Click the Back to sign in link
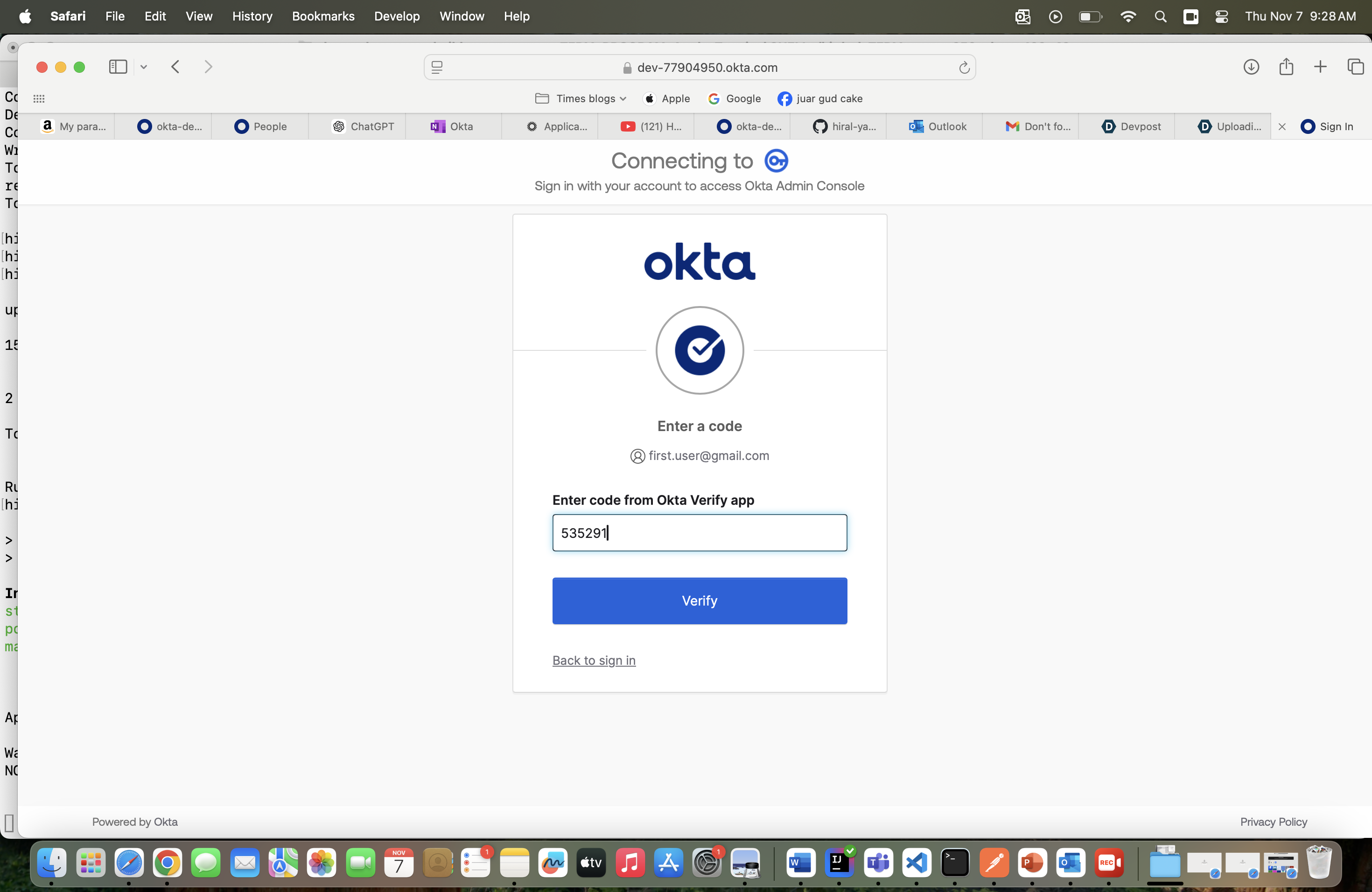 coord(594,660)
